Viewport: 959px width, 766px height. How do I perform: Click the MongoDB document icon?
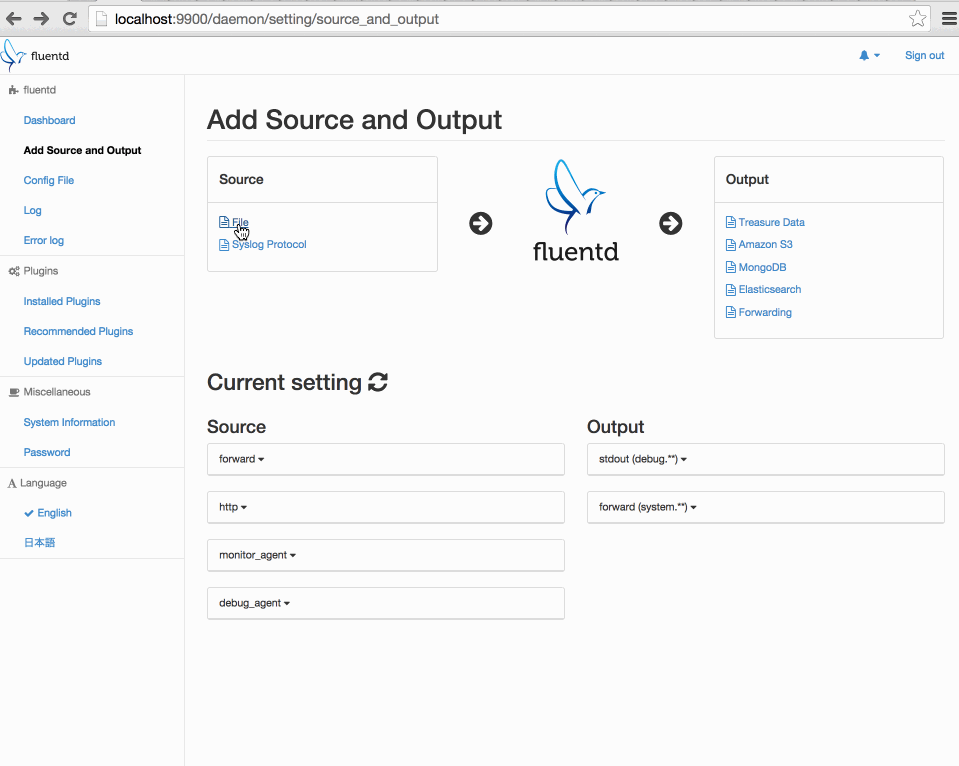(x=730, y=267)
